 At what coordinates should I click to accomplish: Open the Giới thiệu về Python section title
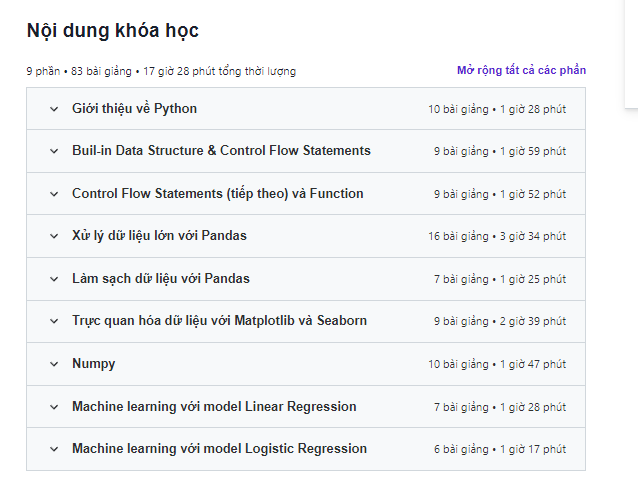[134, 109]
